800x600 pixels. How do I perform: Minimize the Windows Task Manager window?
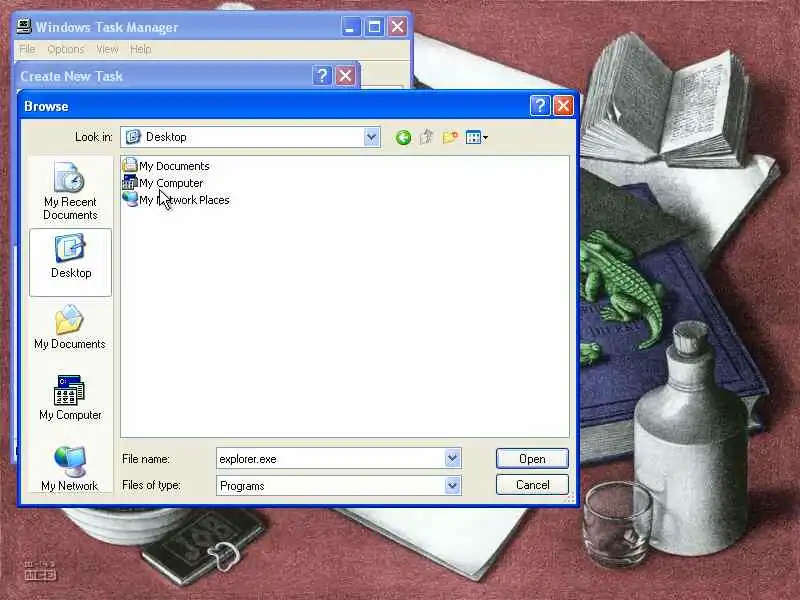[351, 27]
